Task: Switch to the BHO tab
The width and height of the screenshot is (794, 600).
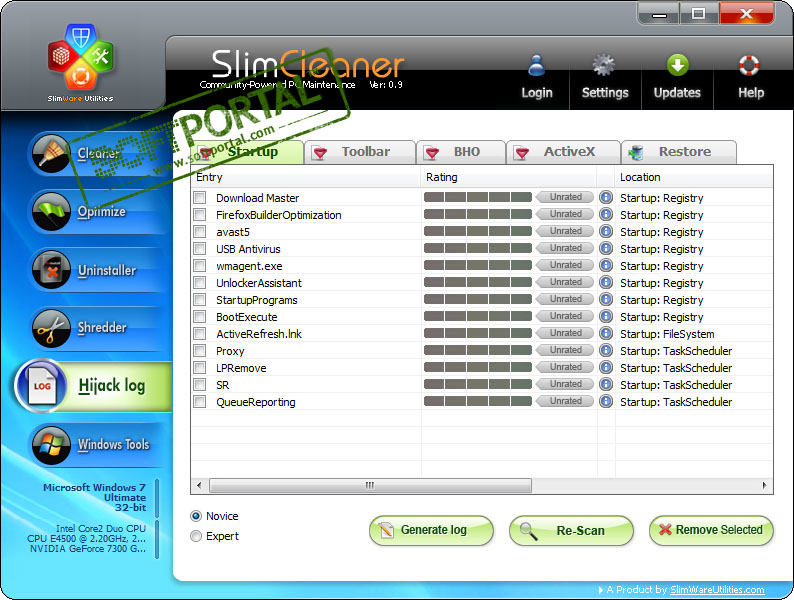Action: pyautogui.click(x=461, y=152)
